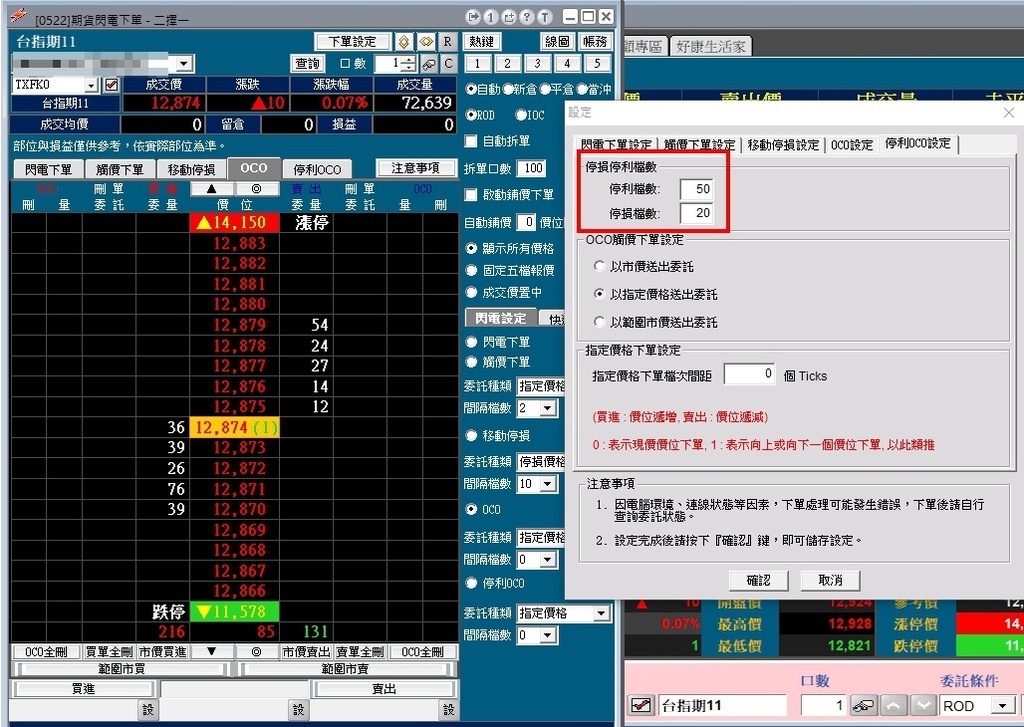Open 間隔檔數 dropdown showing 10

[x=547, y=484]
